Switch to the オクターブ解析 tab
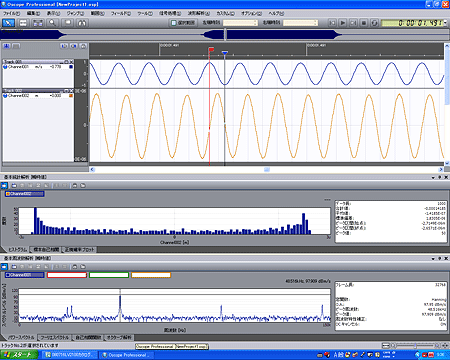Viewport: 450px width, 360px height. (x=119, y=337)
